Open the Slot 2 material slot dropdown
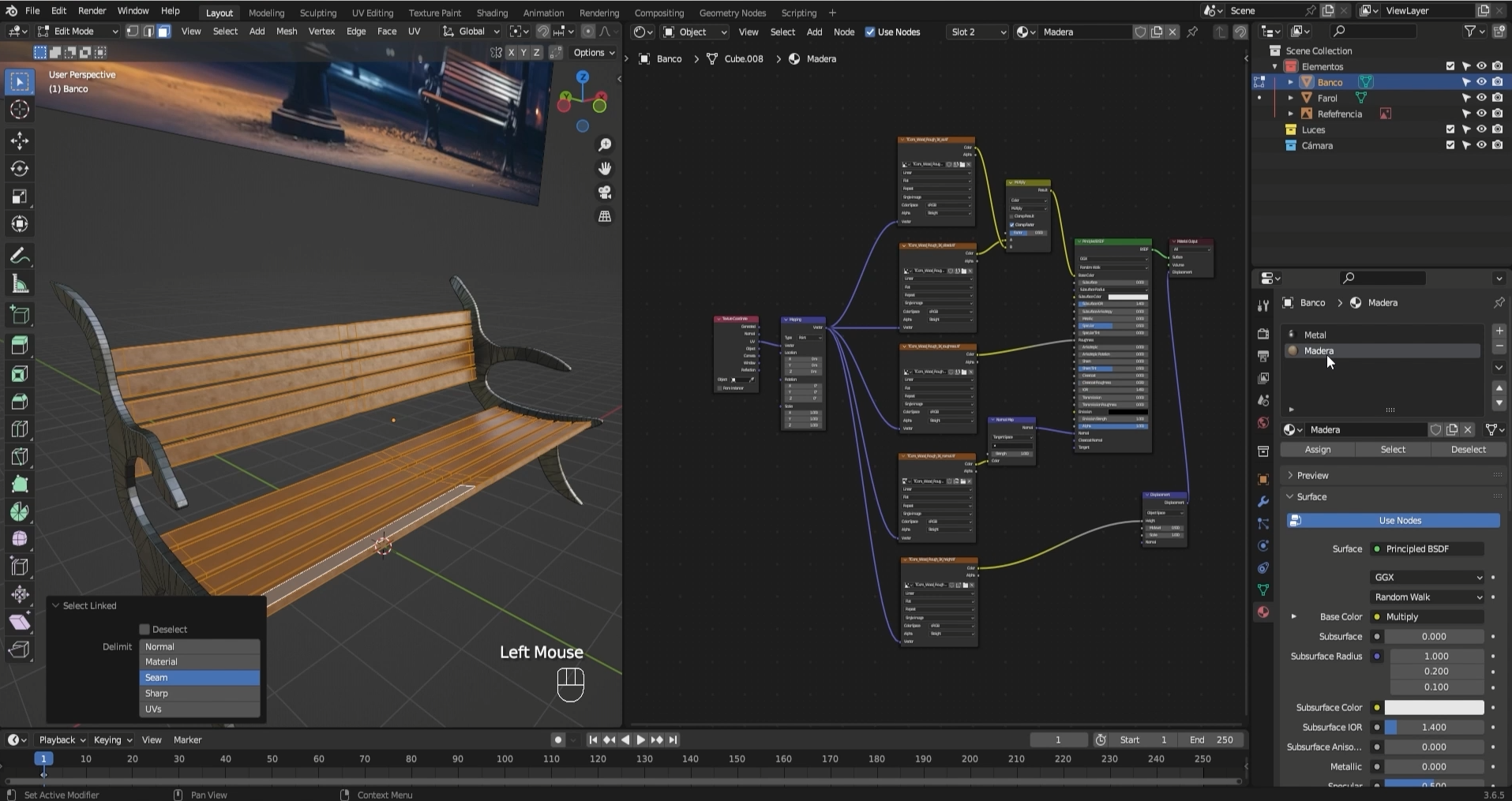Image resolution: width=1512 pixels, height=801 pixels. [x=977, y=32]
